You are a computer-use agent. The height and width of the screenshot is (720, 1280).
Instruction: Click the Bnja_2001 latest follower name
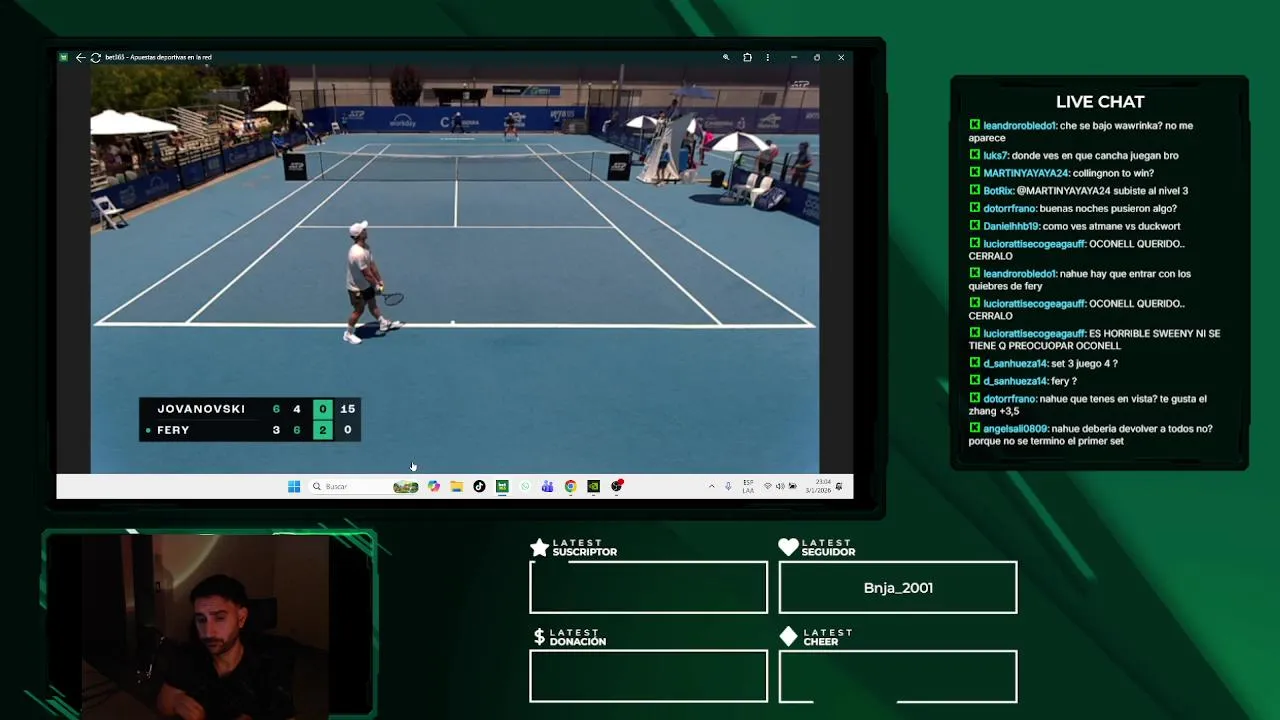[898, 588]
